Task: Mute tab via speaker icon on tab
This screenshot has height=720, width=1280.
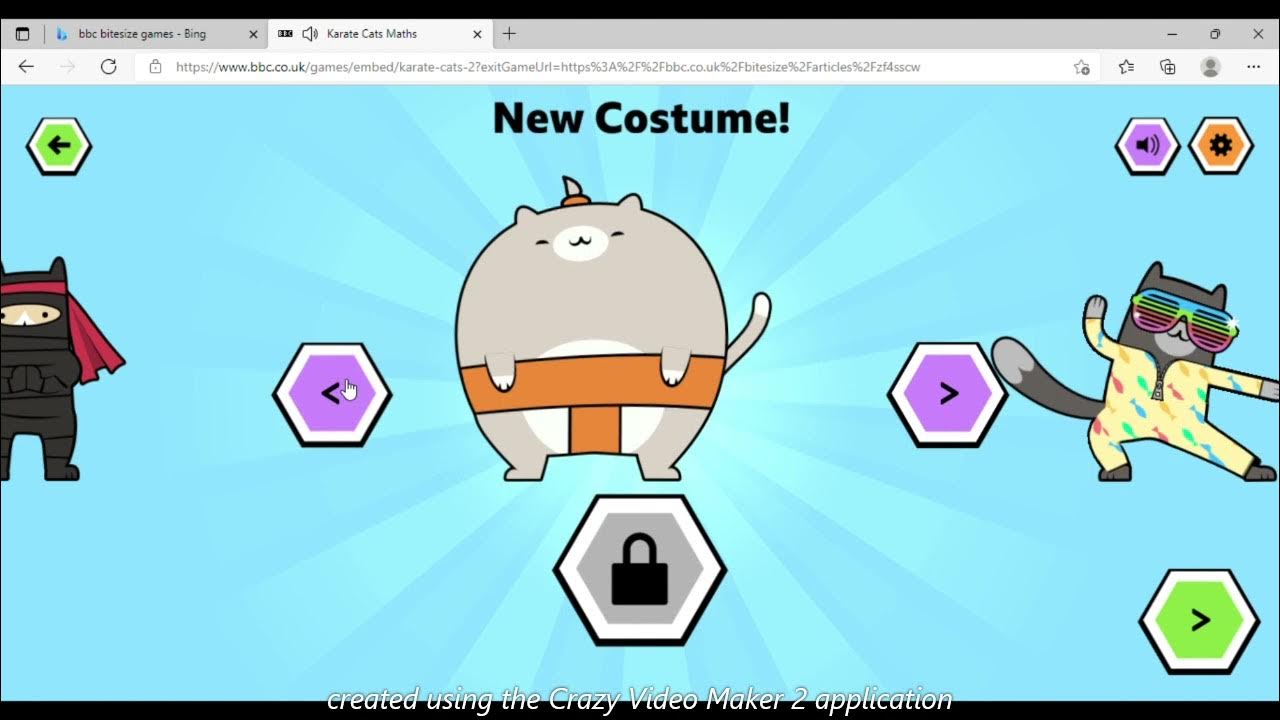Action: click(309, 34)
